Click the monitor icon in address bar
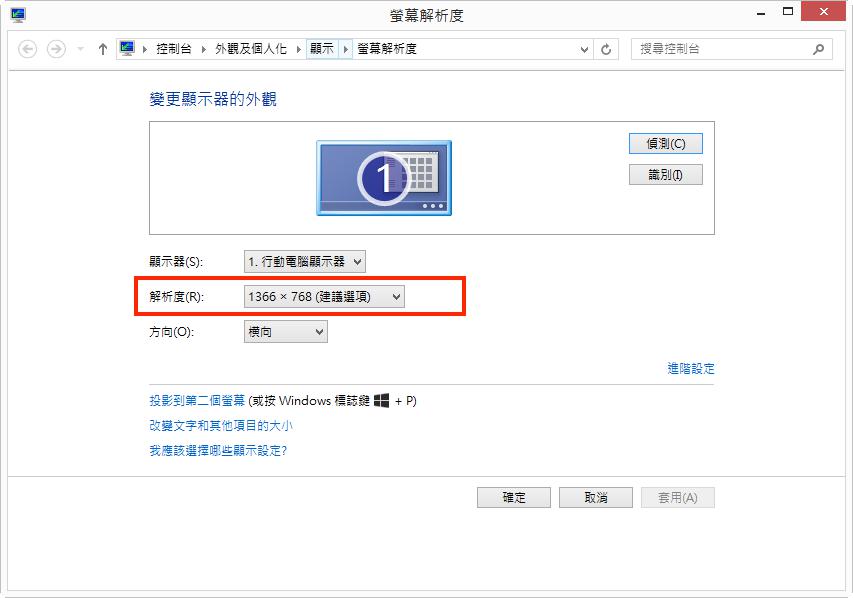The width and height of the screenshot is (853, 598). tap(127, 48)
